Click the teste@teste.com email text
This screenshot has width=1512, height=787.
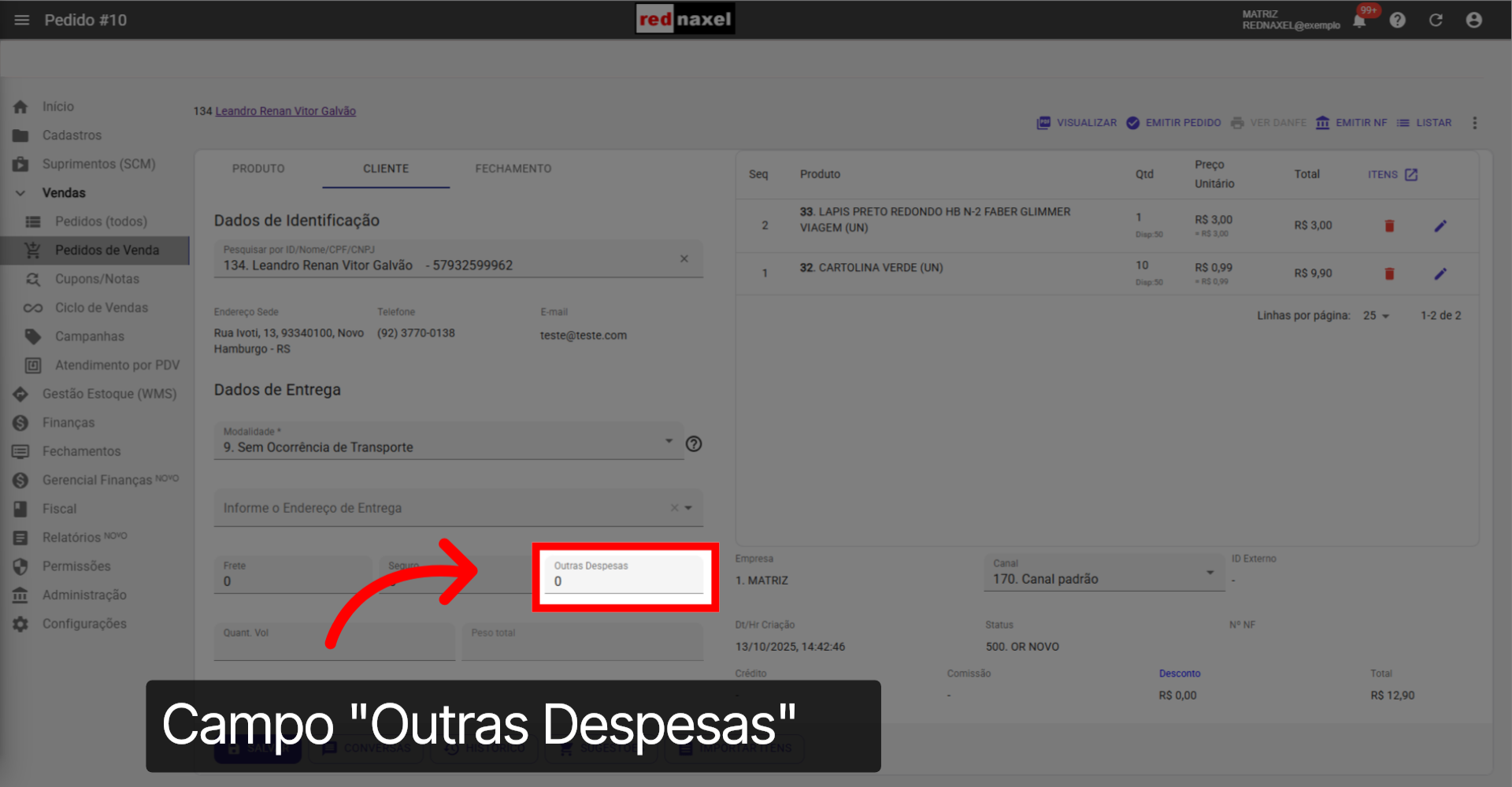pos(584,336)
